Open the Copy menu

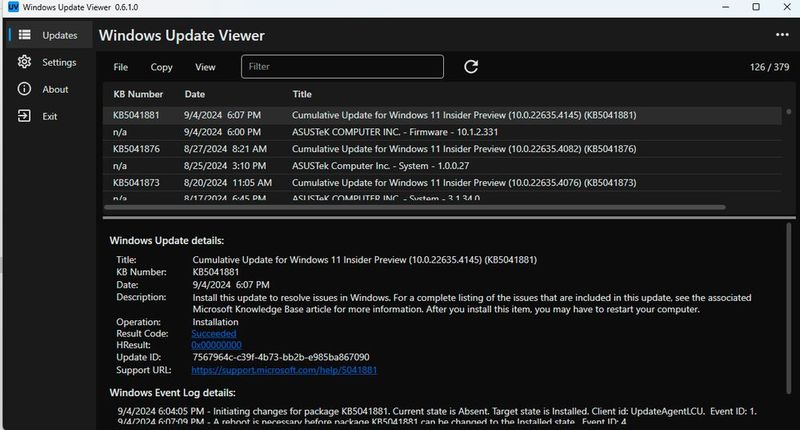coord(161,67)
